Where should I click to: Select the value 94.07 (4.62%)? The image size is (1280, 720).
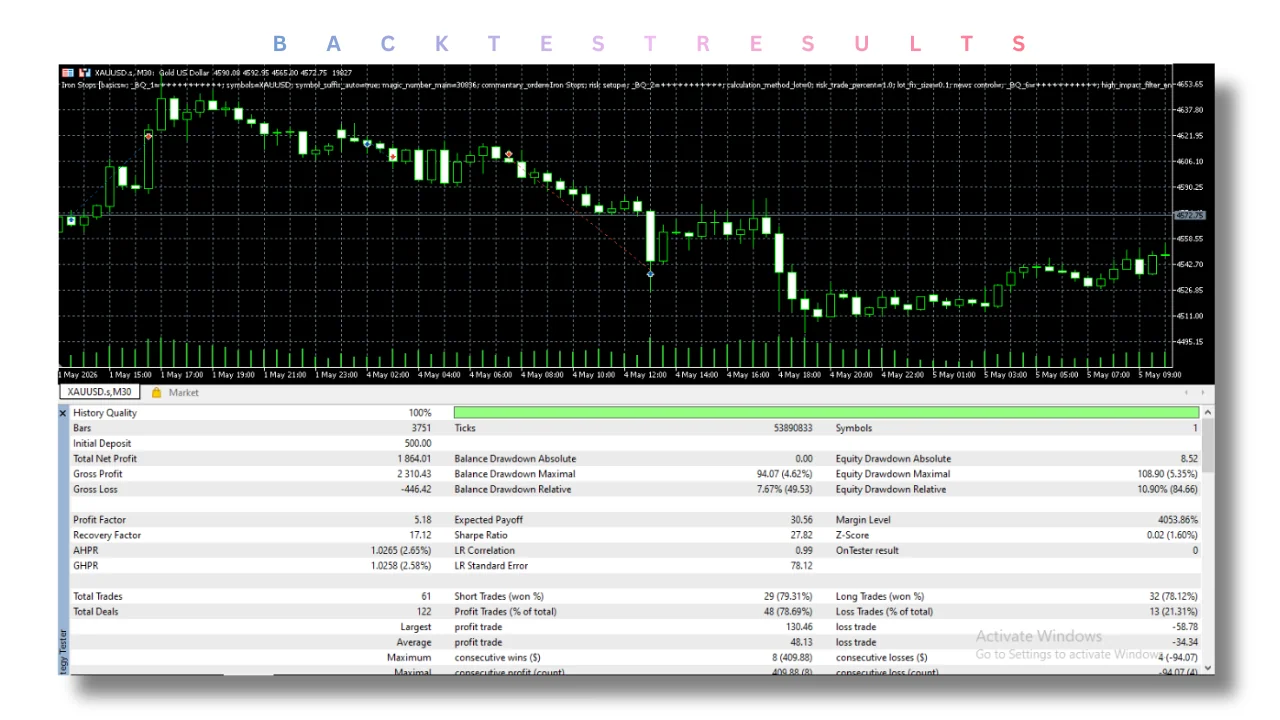[x=783, y=474]
